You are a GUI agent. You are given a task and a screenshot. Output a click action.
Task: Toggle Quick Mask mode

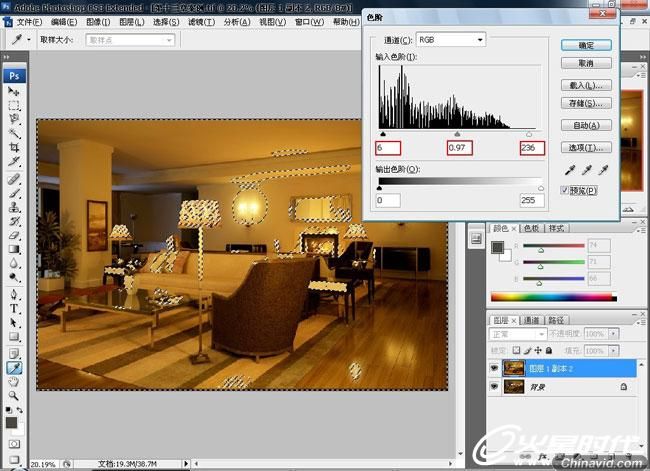click(14, 444)
